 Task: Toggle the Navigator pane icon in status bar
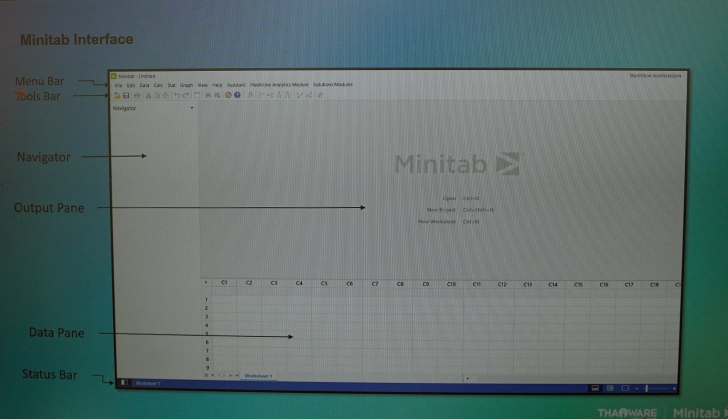(124, 383)
